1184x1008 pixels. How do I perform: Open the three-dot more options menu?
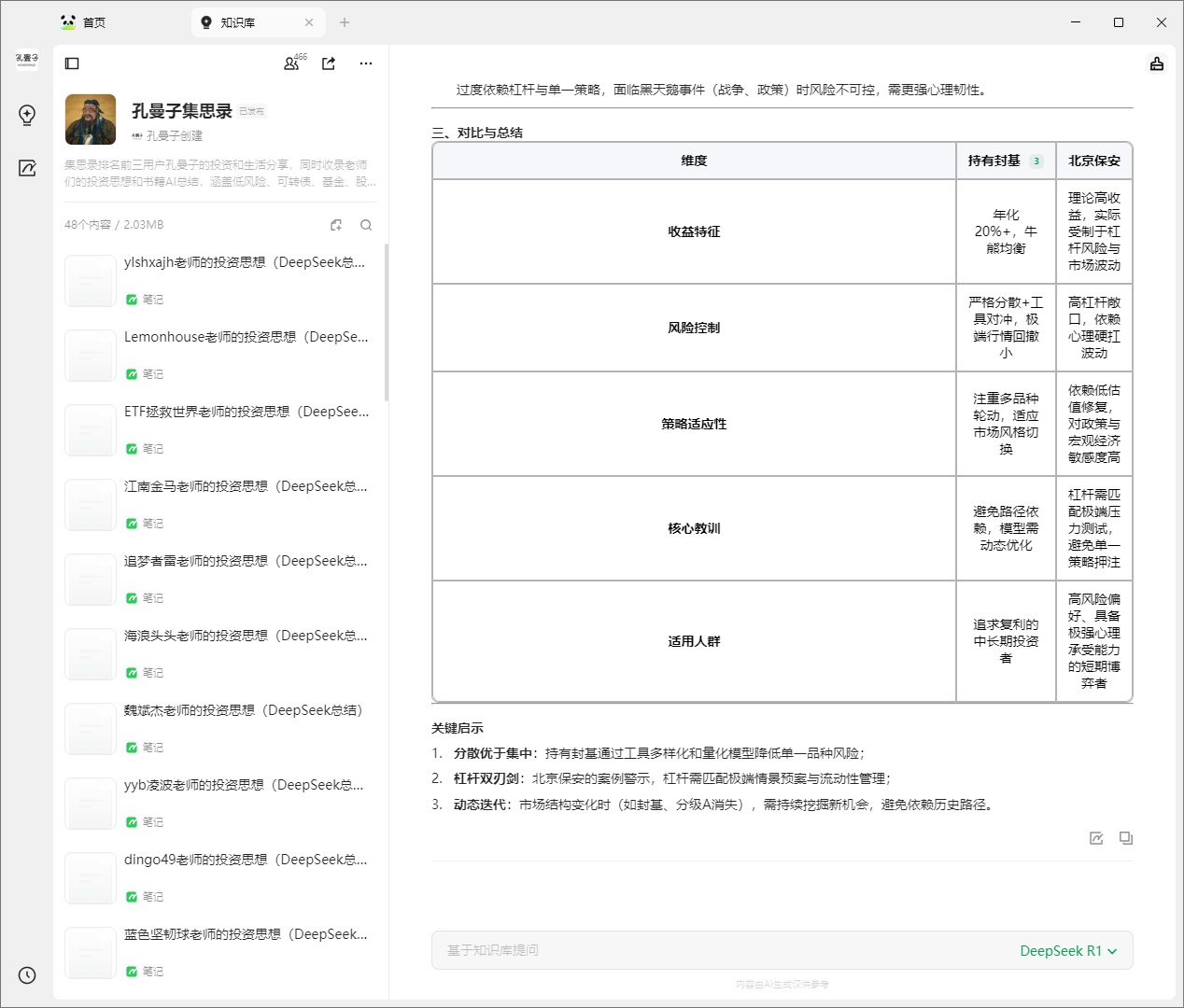click(x=366, y=63)
